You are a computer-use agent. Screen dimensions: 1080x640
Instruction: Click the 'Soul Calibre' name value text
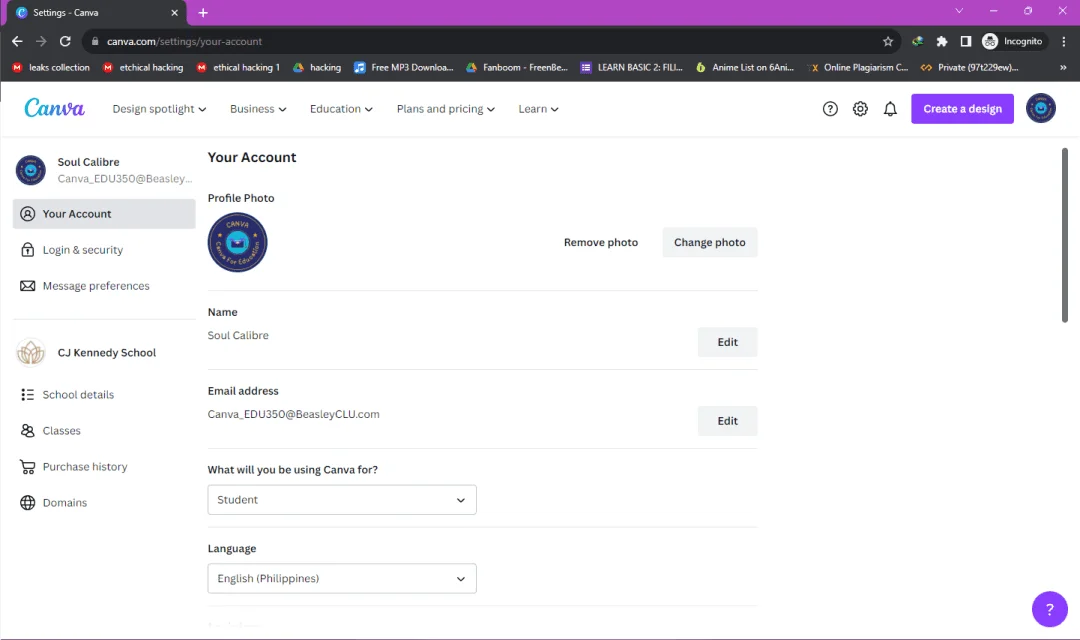238,336
